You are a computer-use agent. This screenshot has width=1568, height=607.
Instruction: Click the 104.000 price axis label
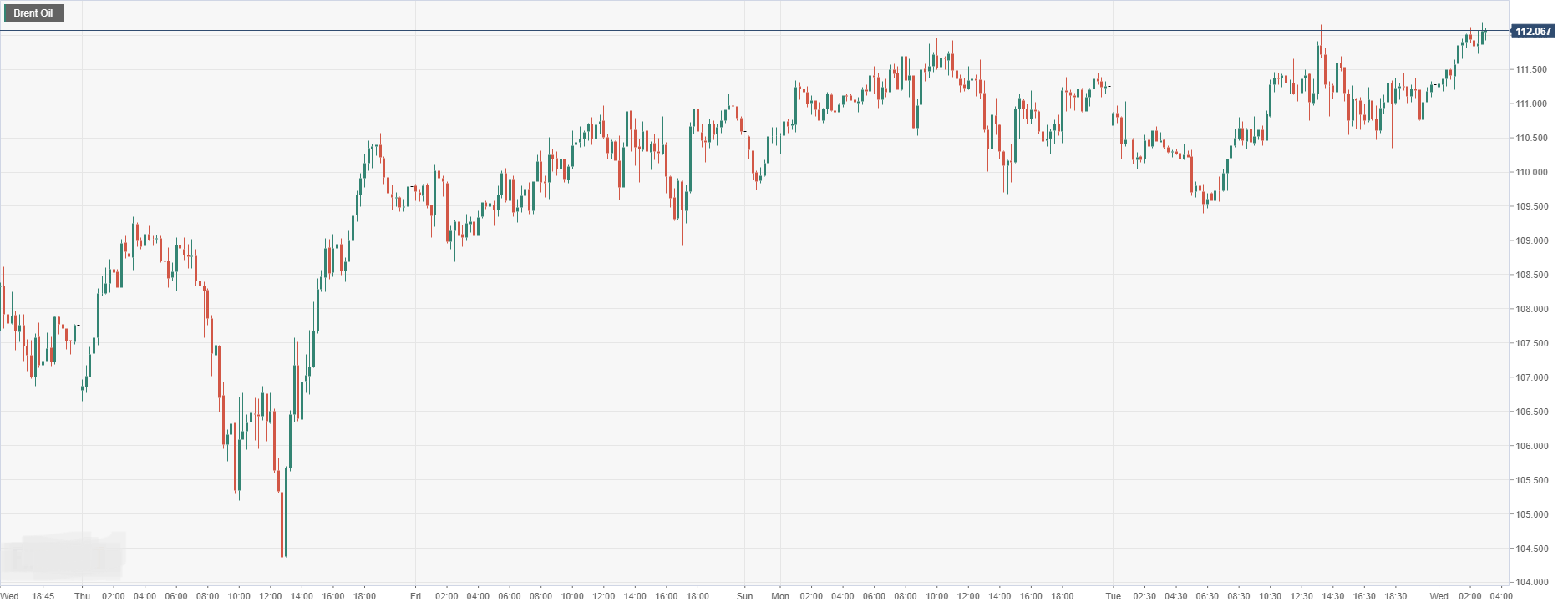[1531, 582]
